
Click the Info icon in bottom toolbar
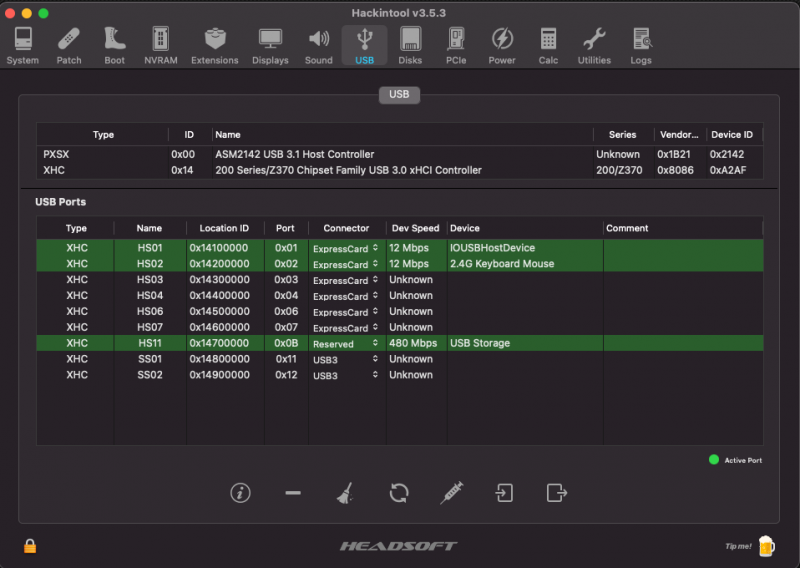pyautogui.click(x=240, y=492)
